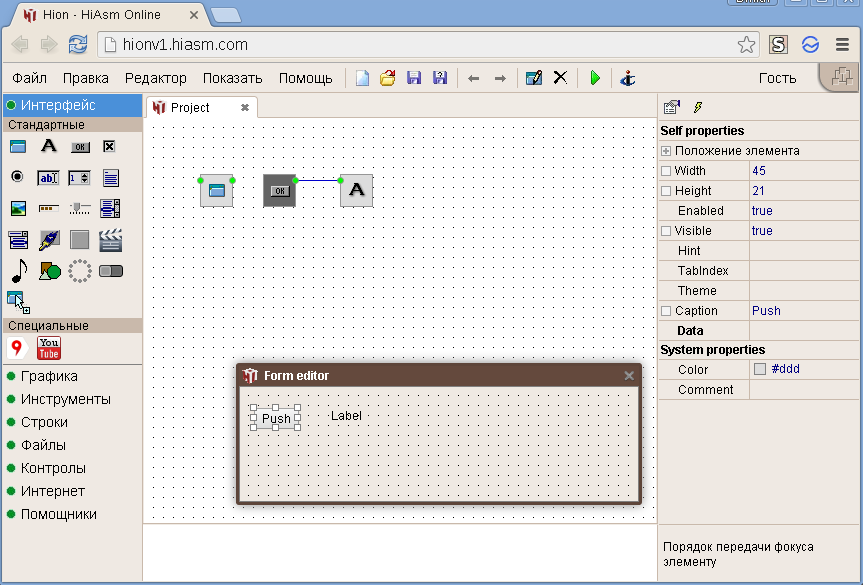Select the Label text in Form editor
This screenshot has width=863, height=585.
346,416
